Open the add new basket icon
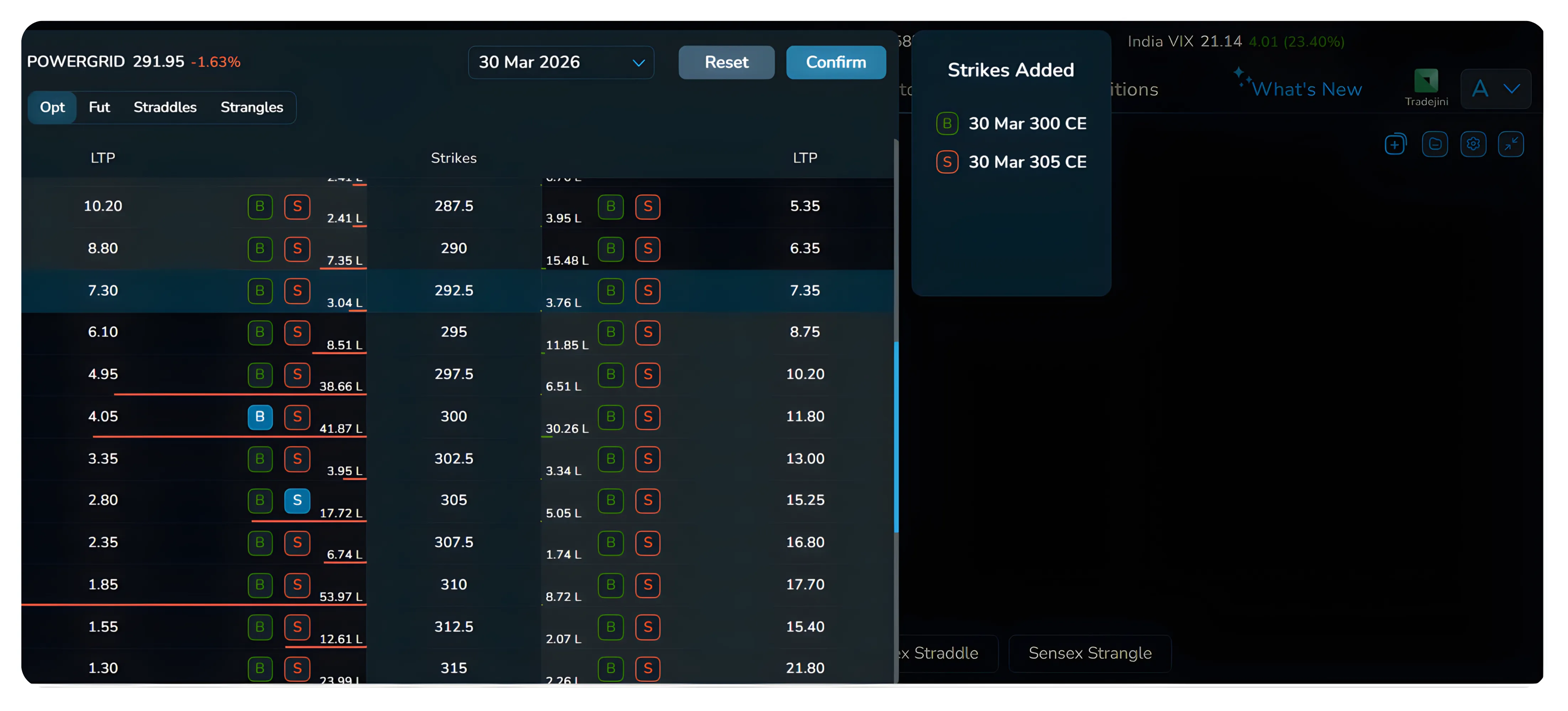This screenshot has width=1568, height=711. [x=1395, y=144]
